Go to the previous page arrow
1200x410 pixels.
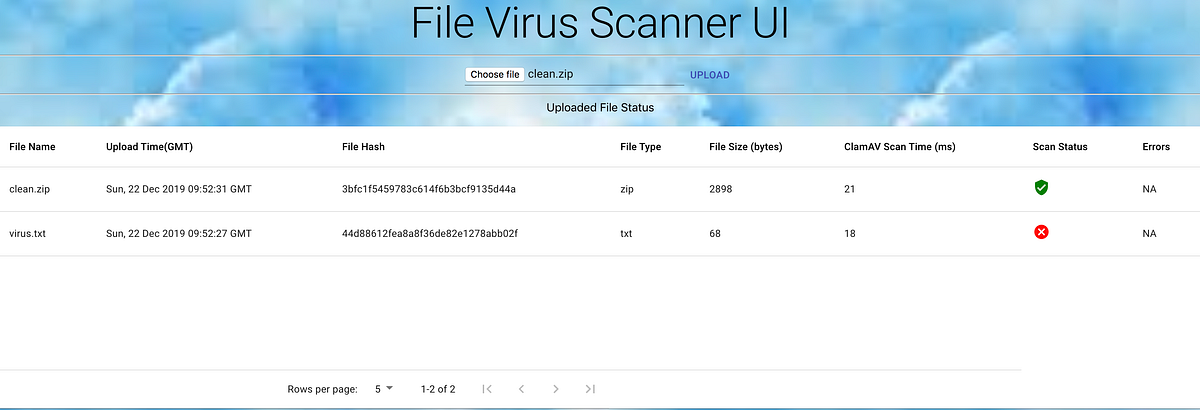pos(521,389)
